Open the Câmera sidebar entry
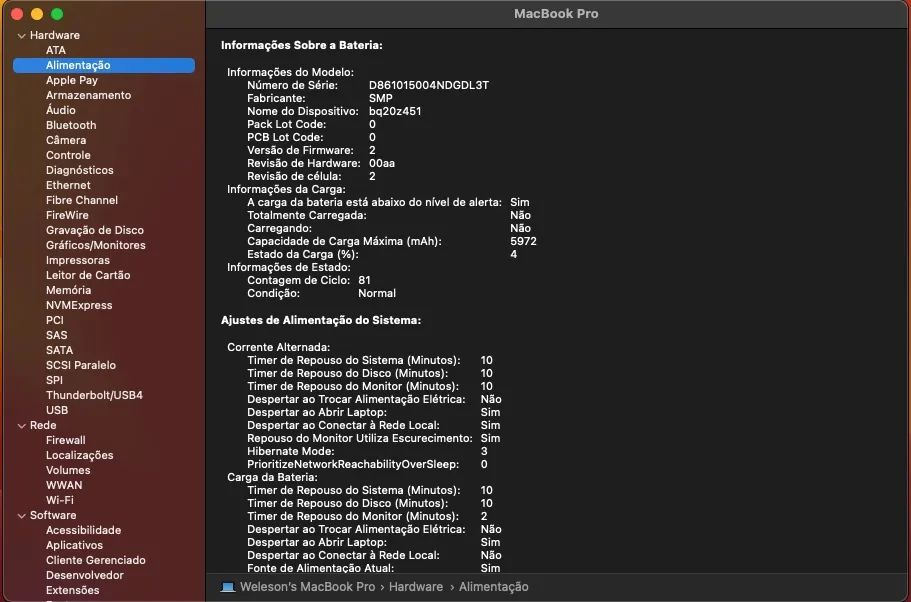The image size is (911, 602). (66, 140)
